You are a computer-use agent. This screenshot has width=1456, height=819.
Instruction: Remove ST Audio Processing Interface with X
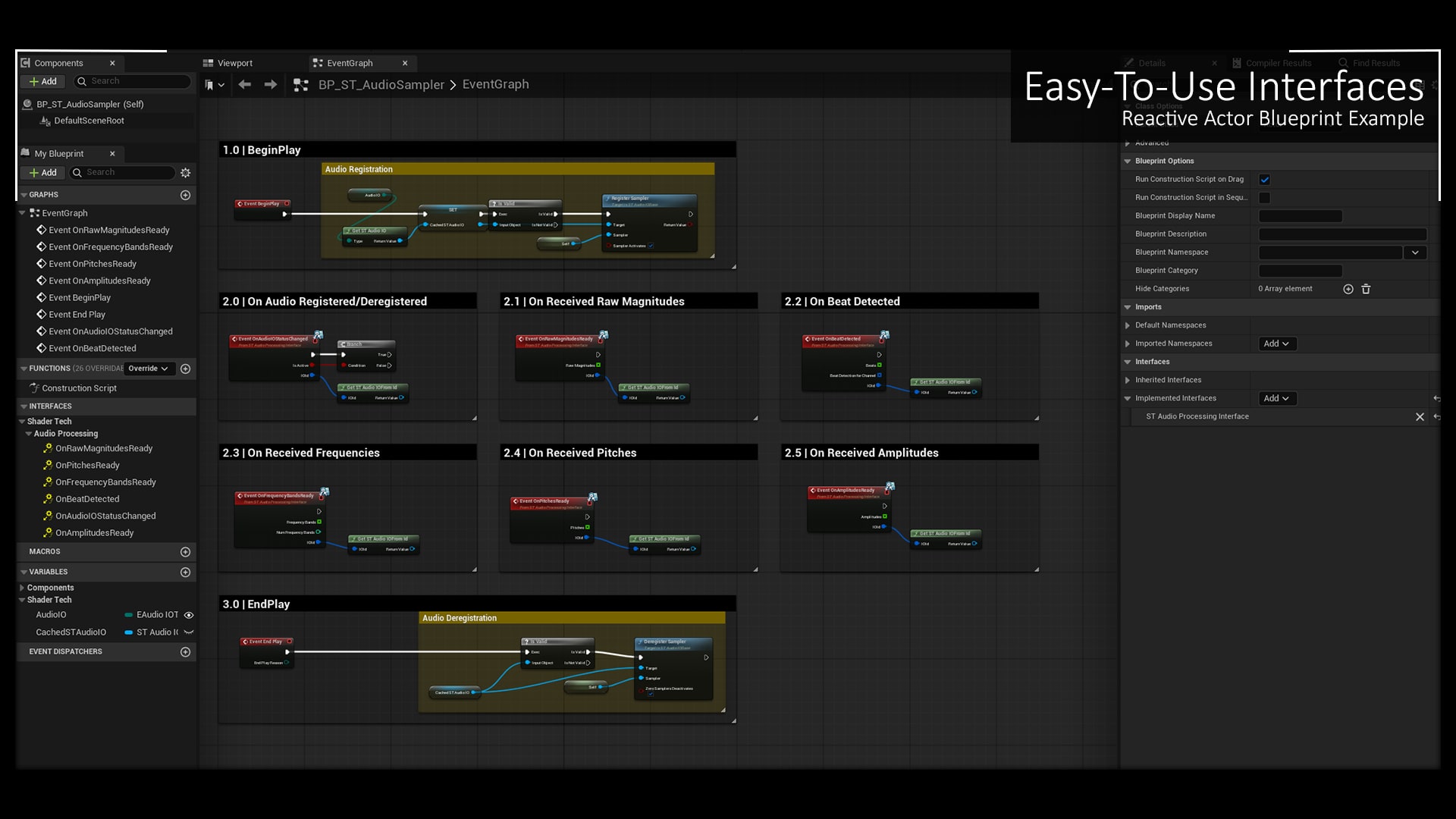1420,416
